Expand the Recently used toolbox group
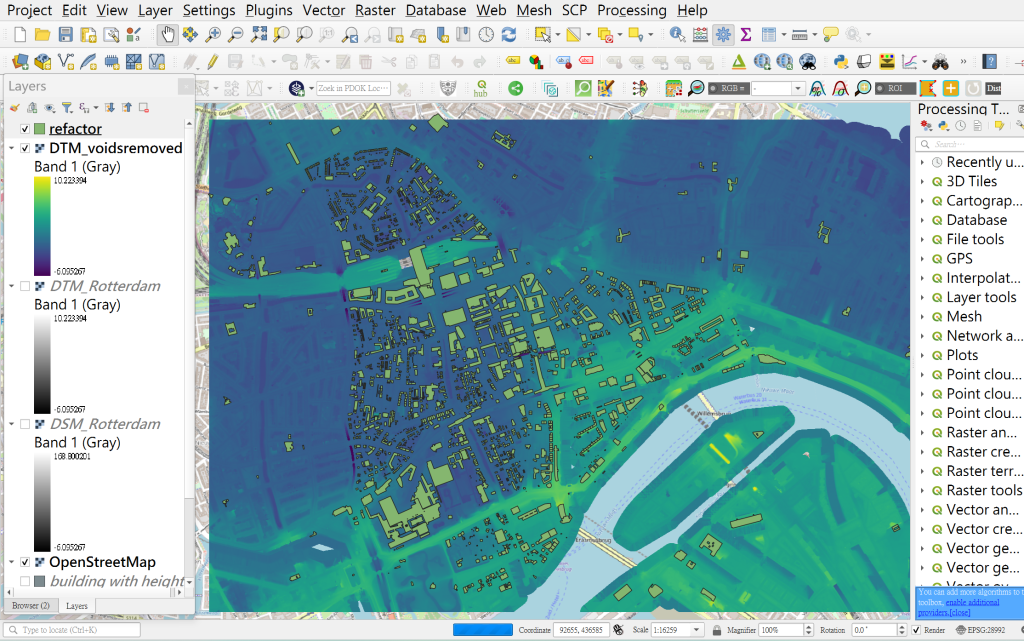The width and height of the screenshot is (1024, 641). [x=922, y=162]
